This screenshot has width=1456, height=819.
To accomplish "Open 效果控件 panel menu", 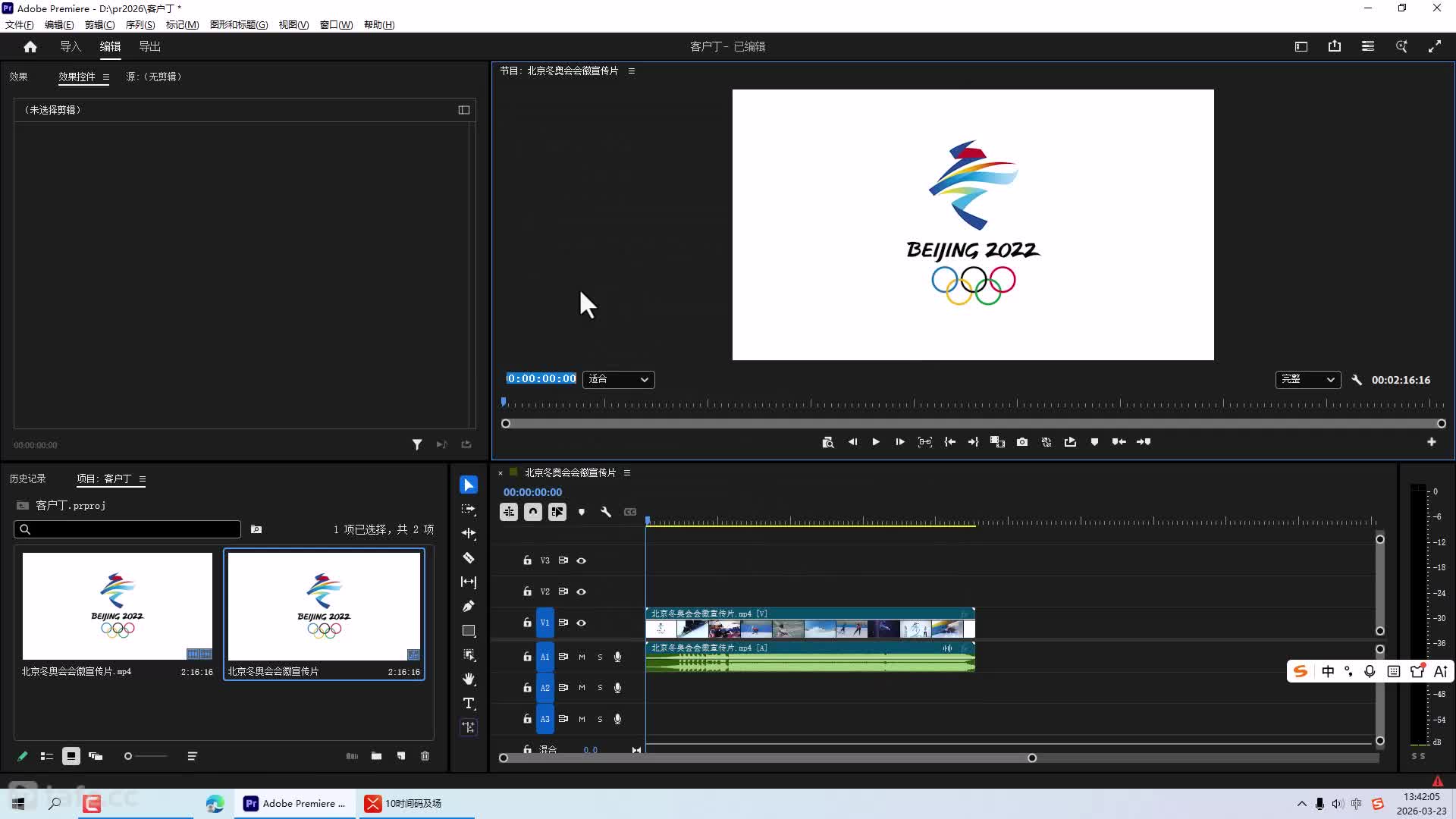I will tap(106, 77).
